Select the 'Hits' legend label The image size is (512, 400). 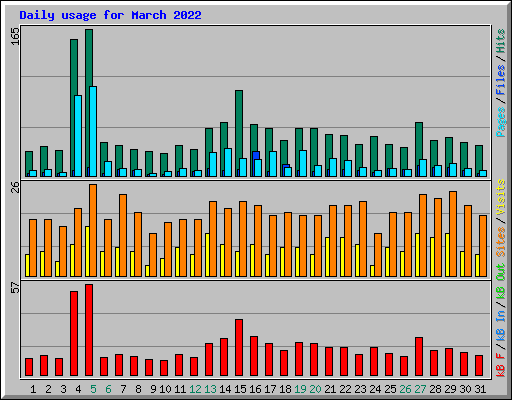(x=501, y=41)
